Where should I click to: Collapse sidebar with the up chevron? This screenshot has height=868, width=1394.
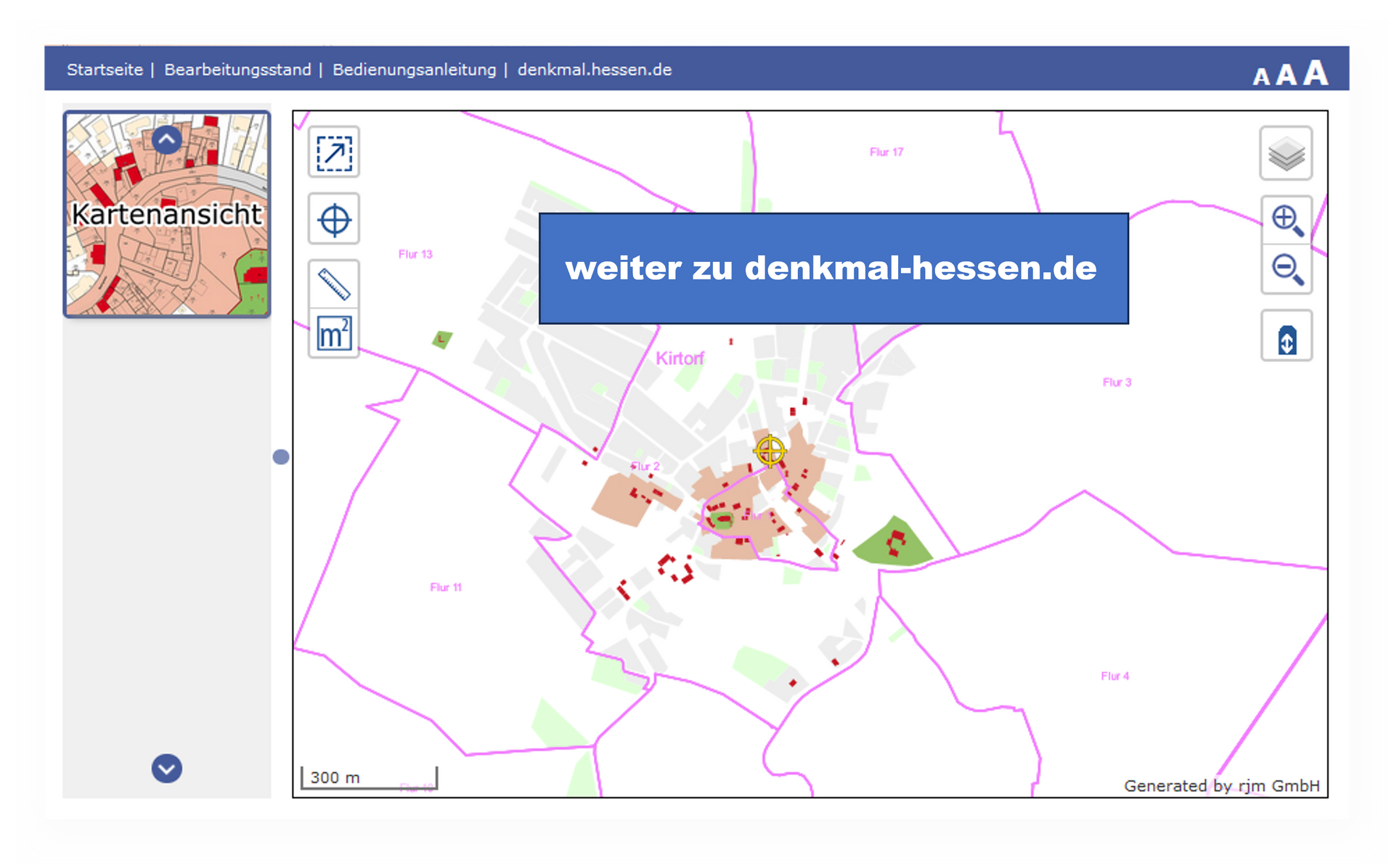[167, 139]
